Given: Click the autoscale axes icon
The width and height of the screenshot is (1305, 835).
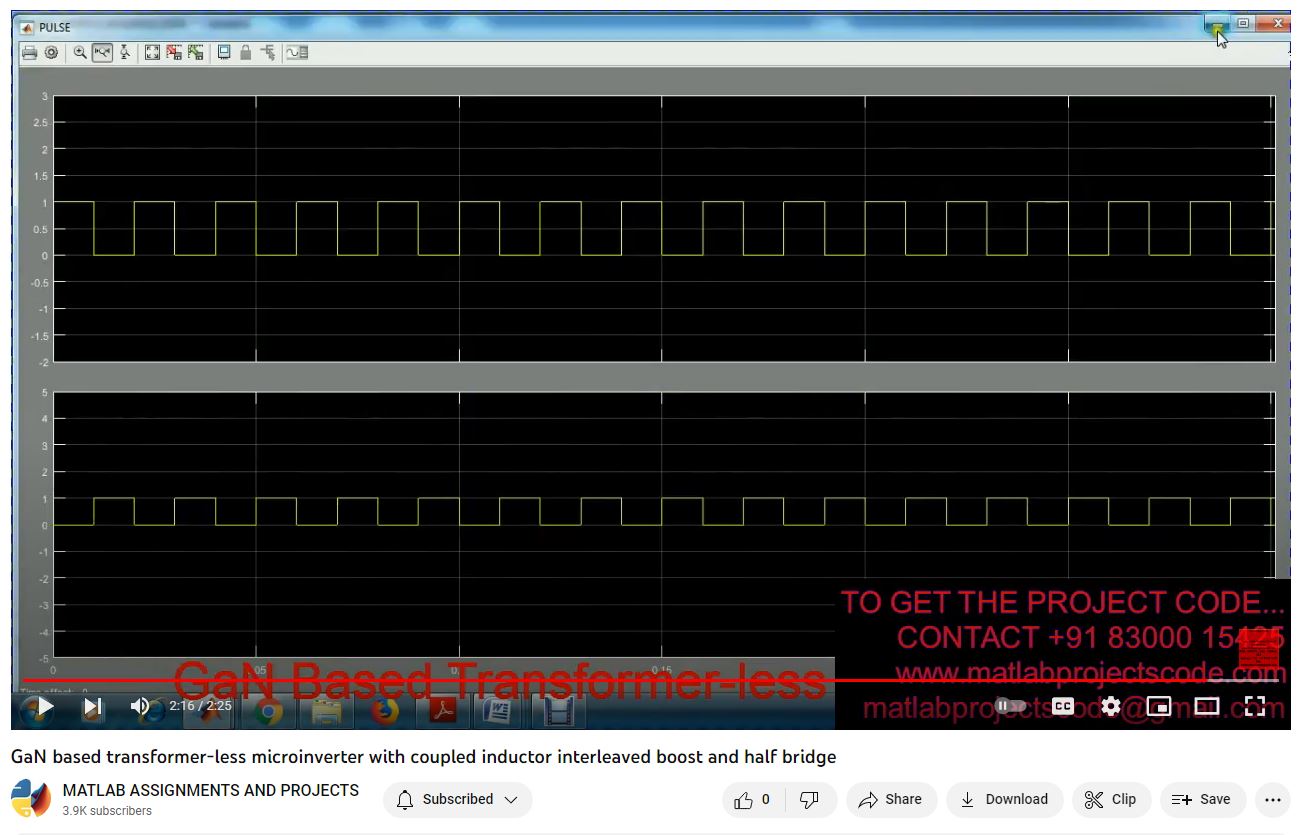Looking at the screenshot, I should tap(152, 52).
